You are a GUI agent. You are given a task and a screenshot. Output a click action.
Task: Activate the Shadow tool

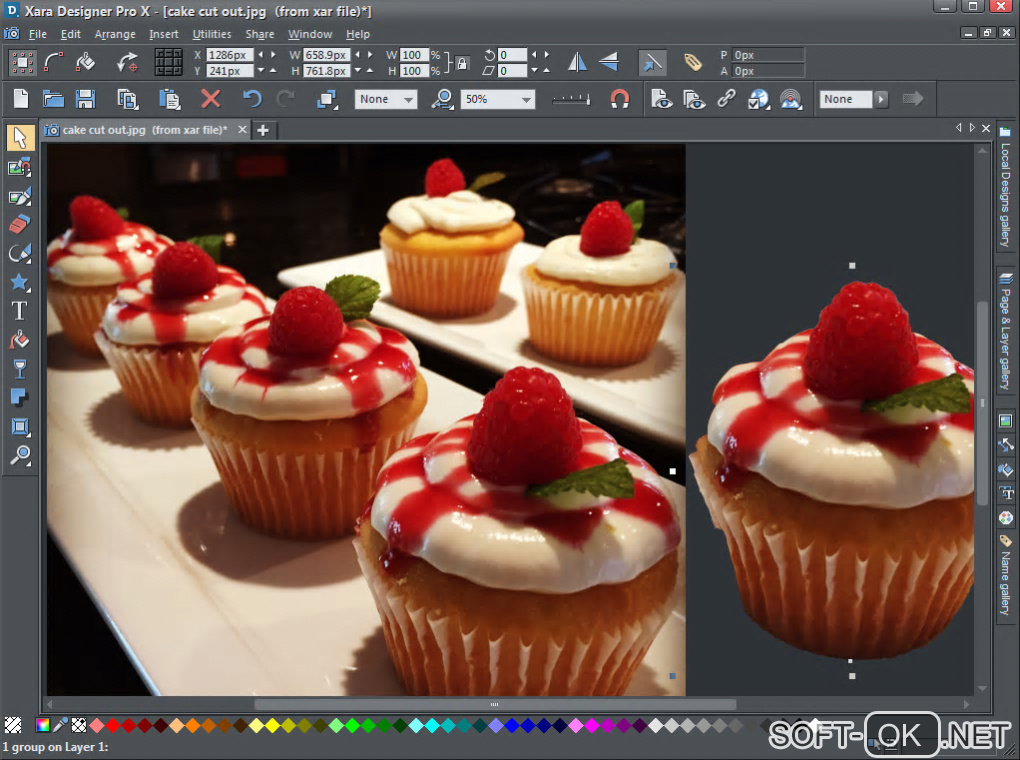pyautogui.click(x=19, y=398)
